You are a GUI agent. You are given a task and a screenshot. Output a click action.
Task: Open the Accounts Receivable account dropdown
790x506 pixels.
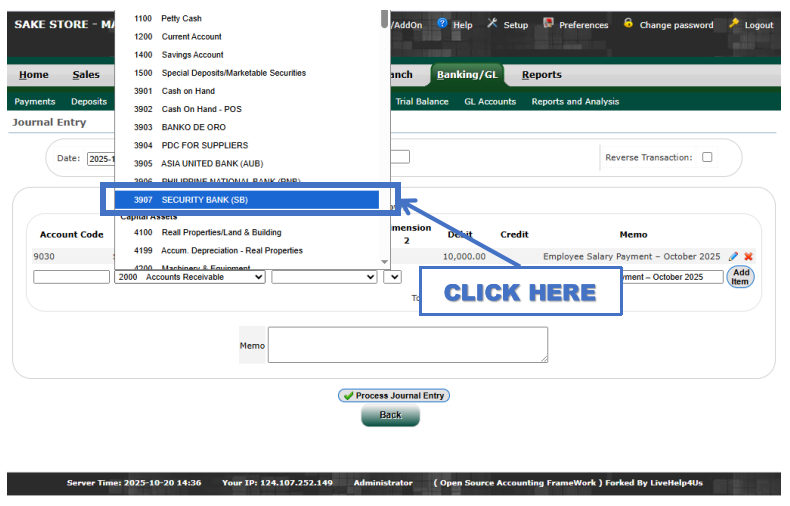[x=190, y=277]
